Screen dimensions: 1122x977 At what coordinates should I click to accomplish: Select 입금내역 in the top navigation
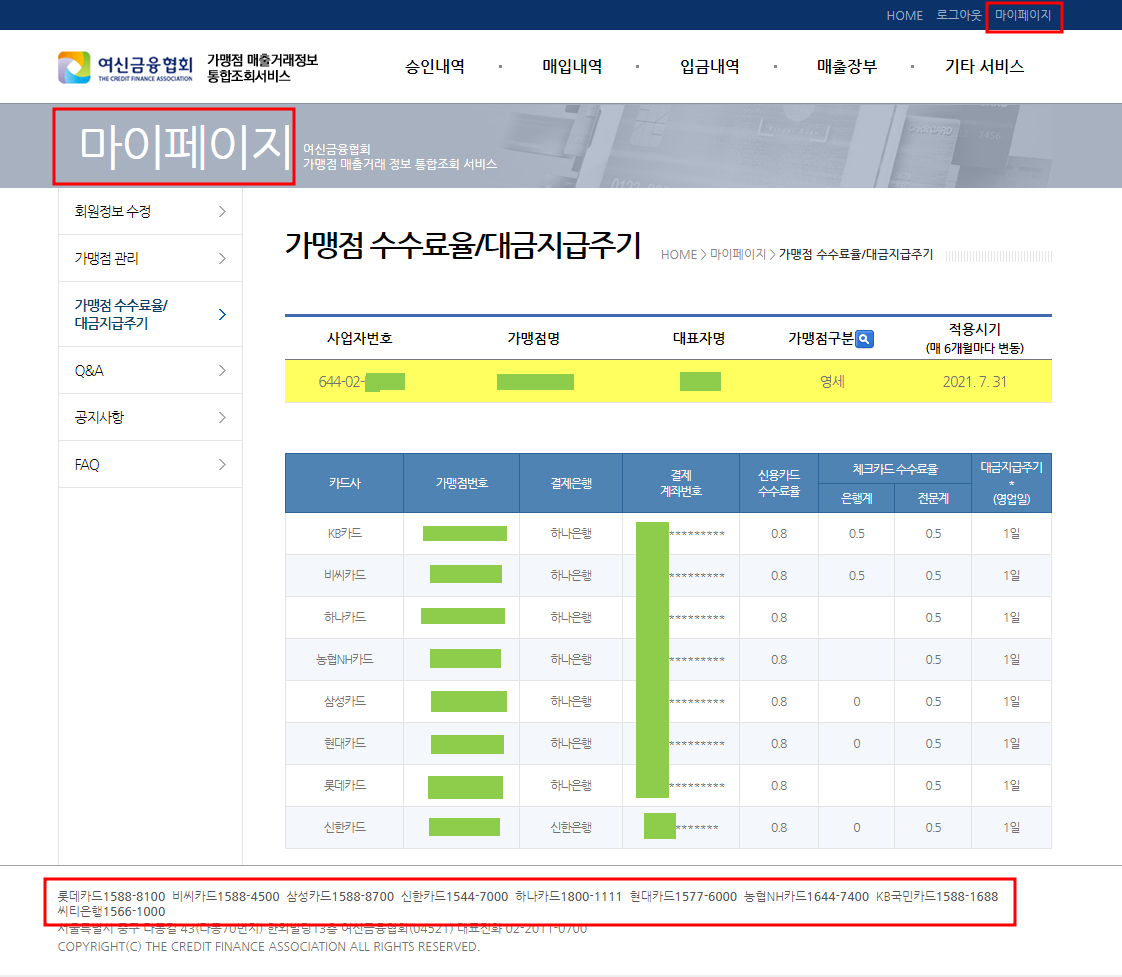click(709, 67)
